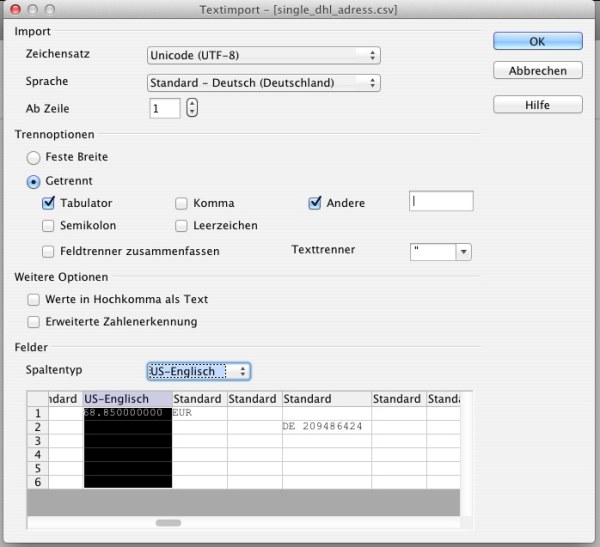600x547 pixels.
Task: Click the OK button
Action: [538, 41]
